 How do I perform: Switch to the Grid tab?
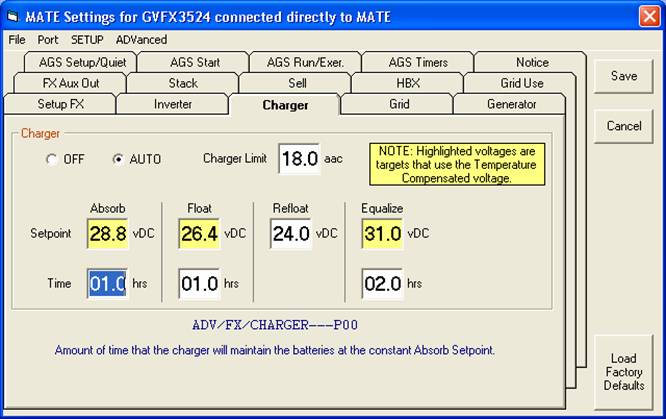tap(399, 104)
